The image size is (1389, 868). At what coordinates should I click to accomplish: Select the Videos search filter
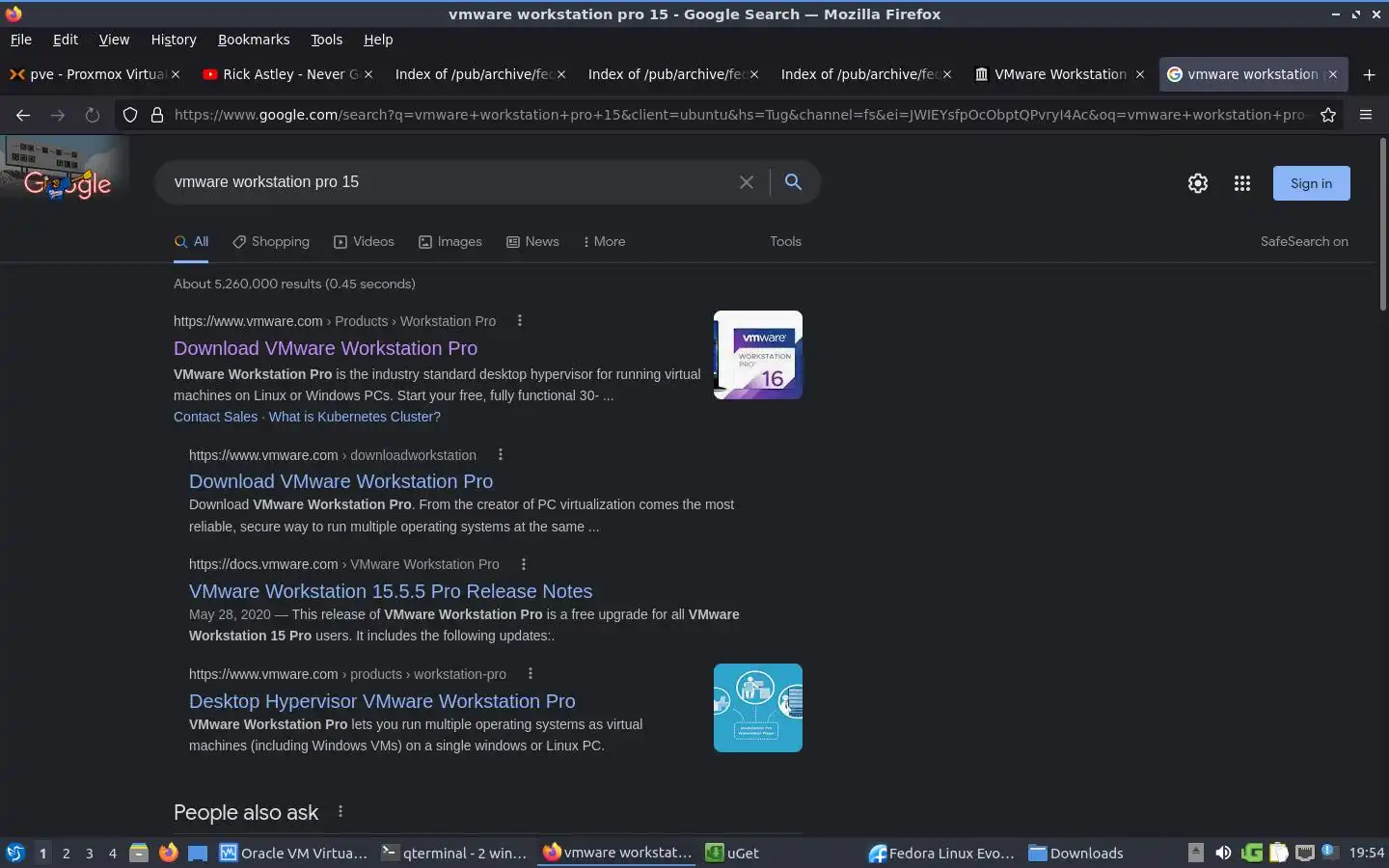point(364,242)
